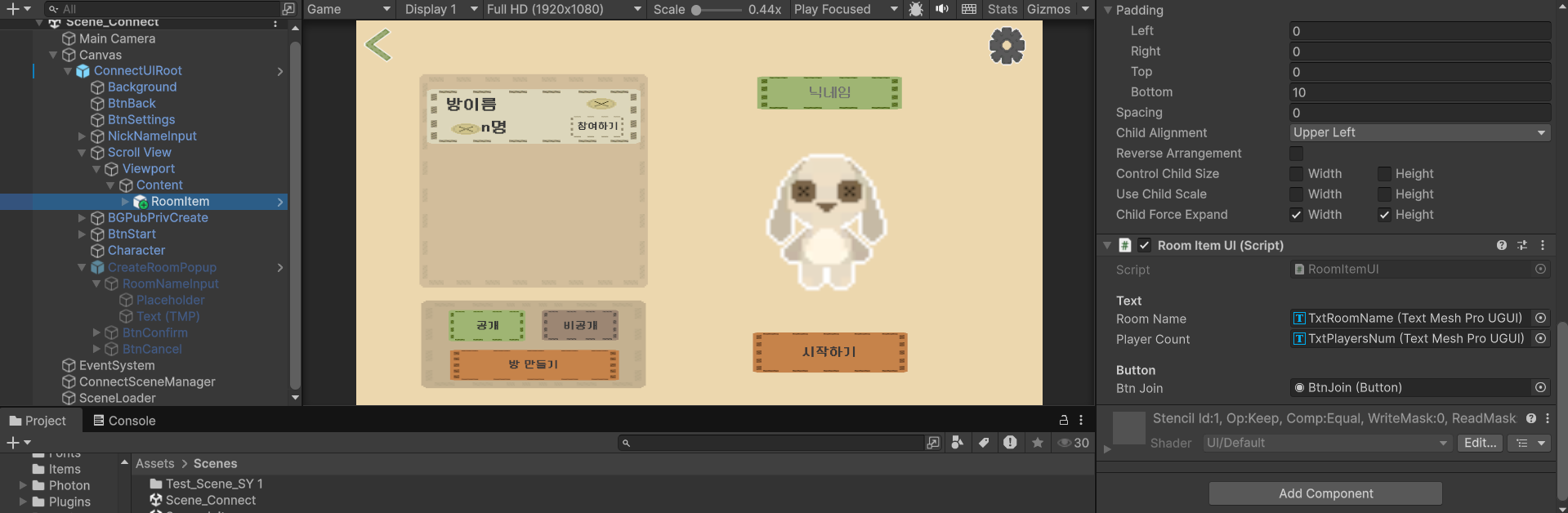Open Project panel three-dots menu
The height and width of the screenshot is (513, 1568).
pyautogui.click(x=1081, y=420)
